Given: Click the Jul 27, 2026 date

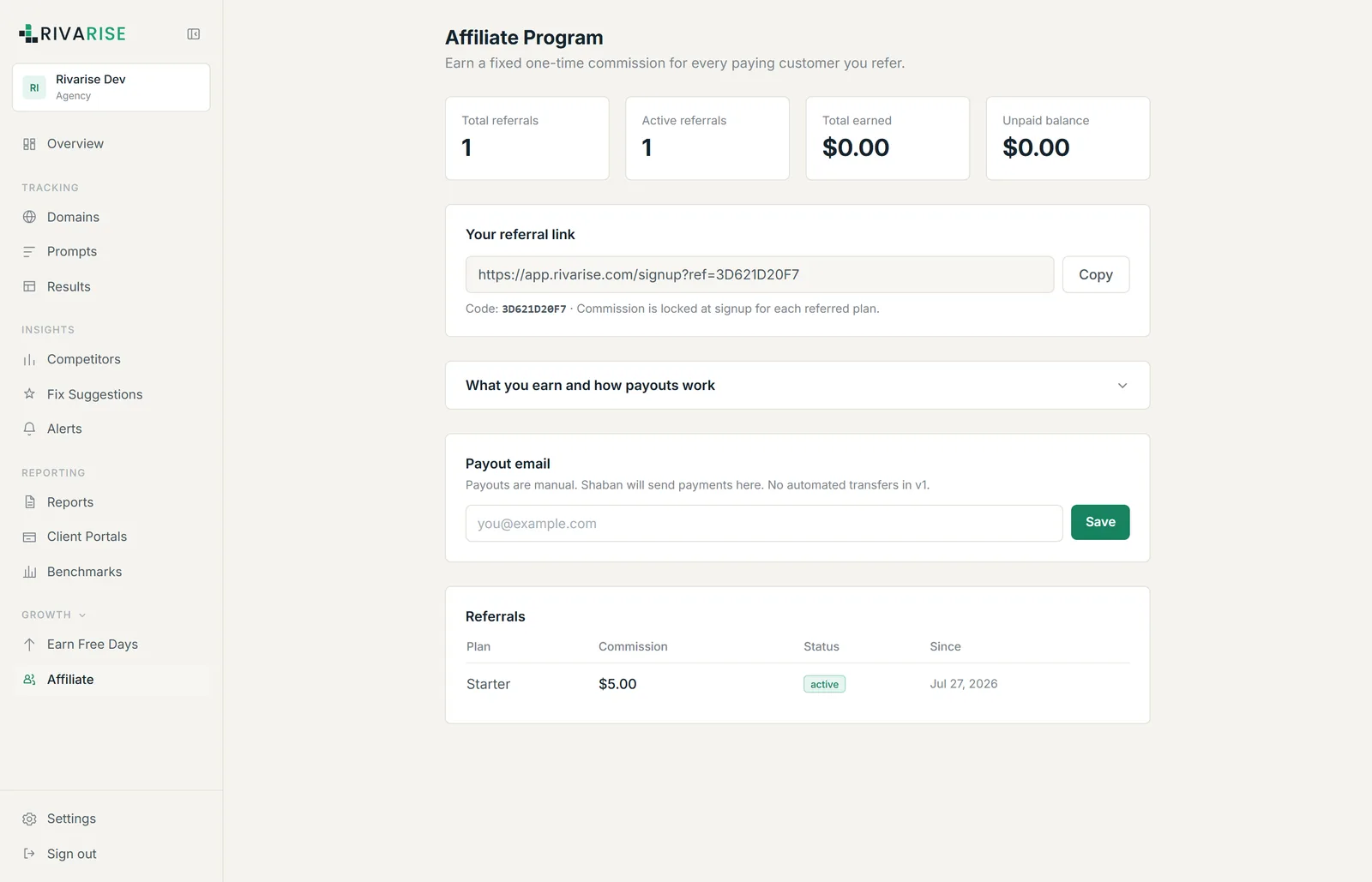Looking at the screenshot, I should point(964,684).
